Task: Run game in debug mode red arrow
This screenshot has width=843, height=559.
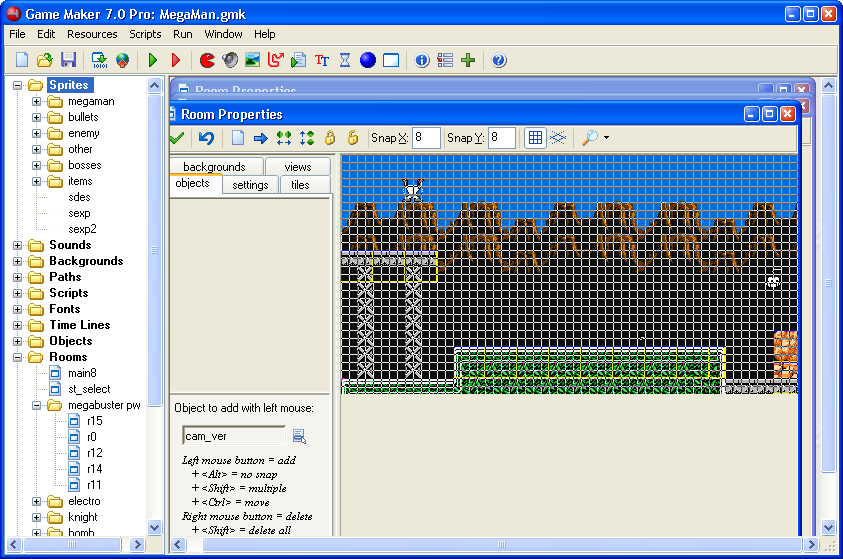Action: pyautogui.click(x=176, y=60)
